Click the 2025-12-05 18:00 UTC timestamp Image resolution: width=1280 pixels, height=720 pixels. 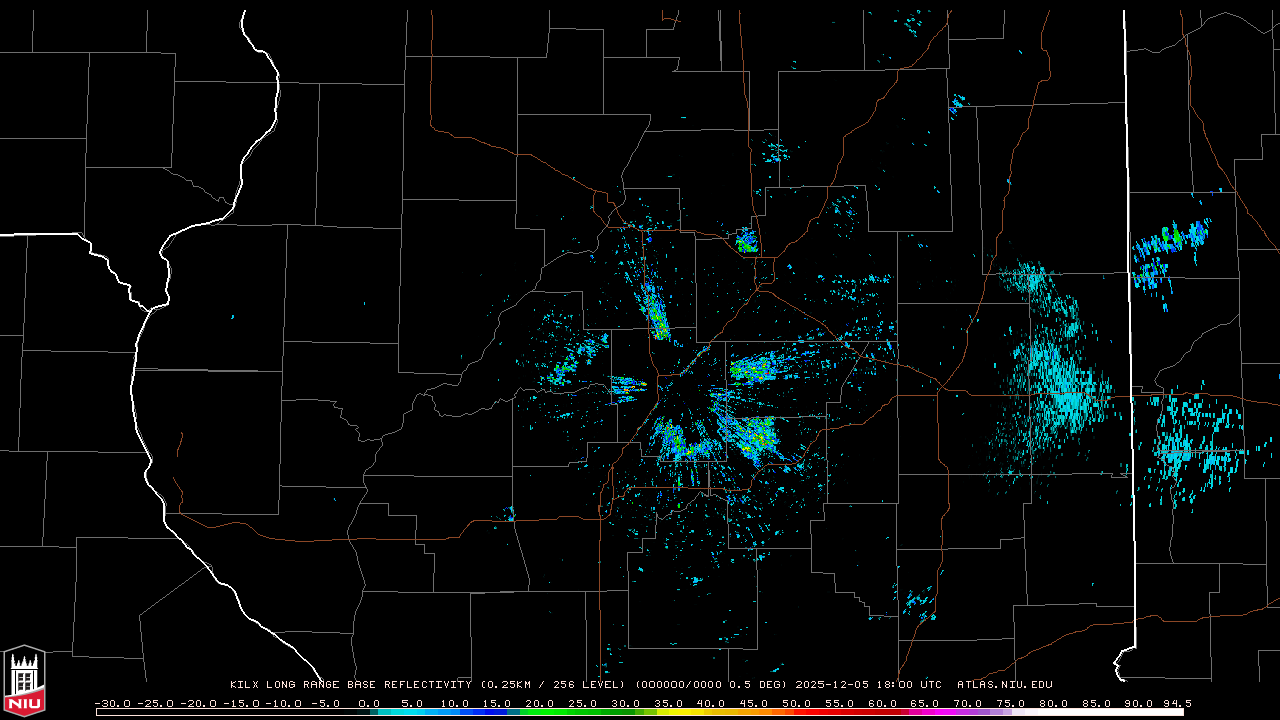click(x=868, y=685)
